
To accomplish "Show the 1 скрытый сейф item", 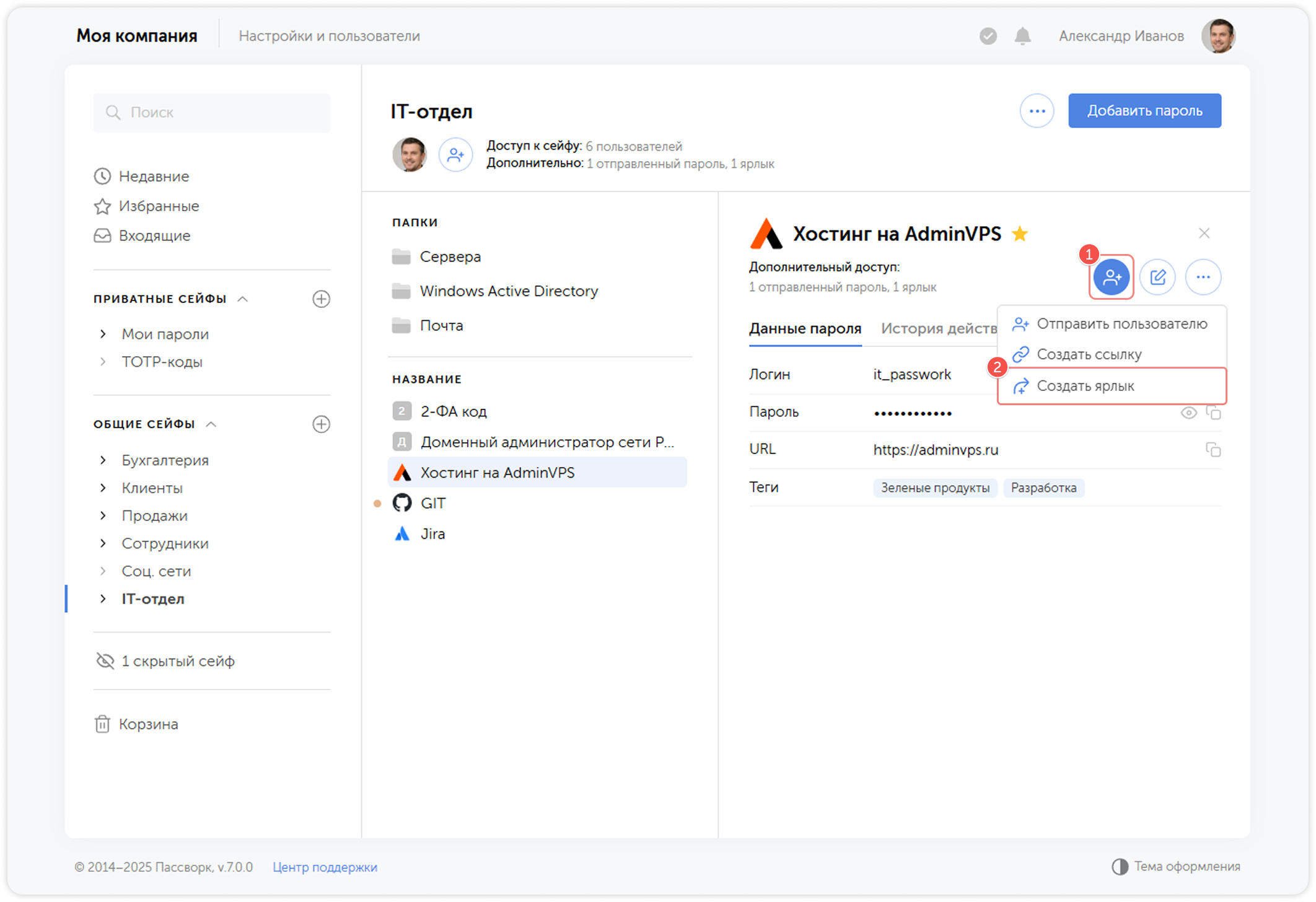I will pos(166,662).
